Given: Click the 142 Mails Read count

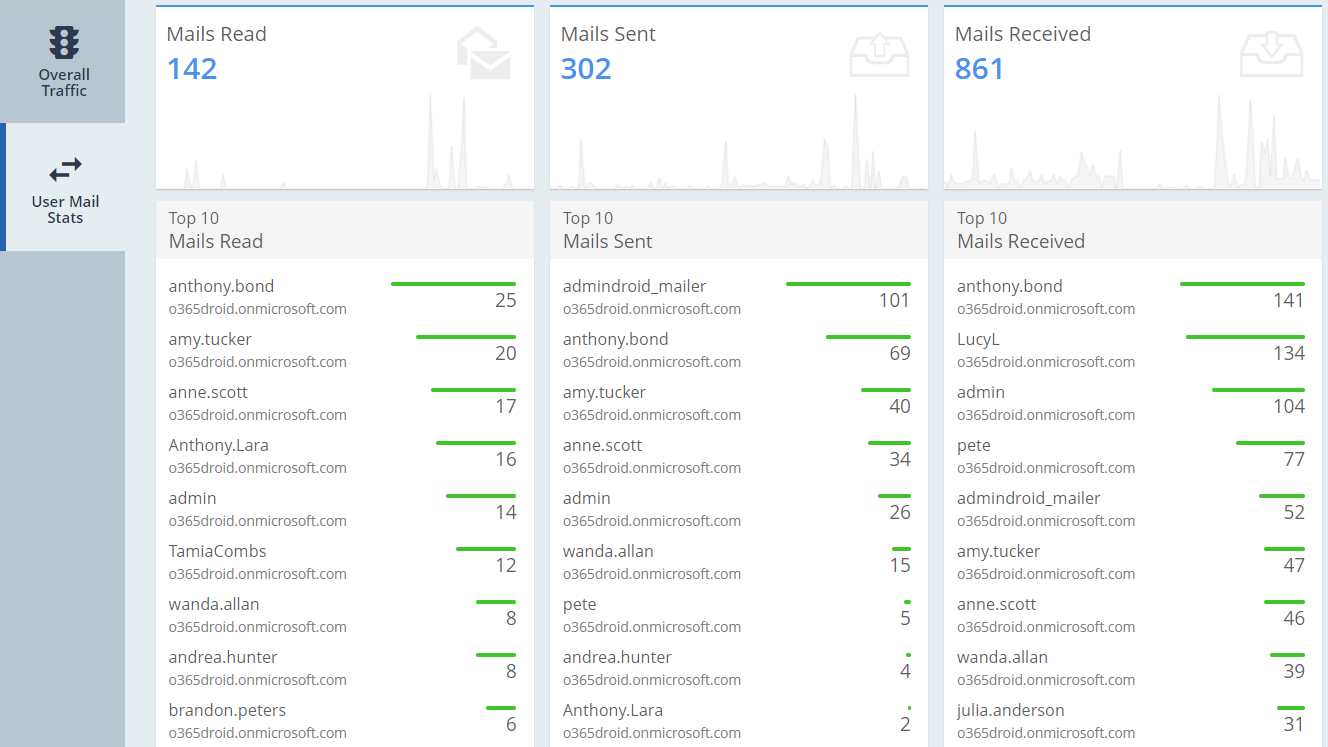Looking at the screenshot, I should click(x=192, y=69).
